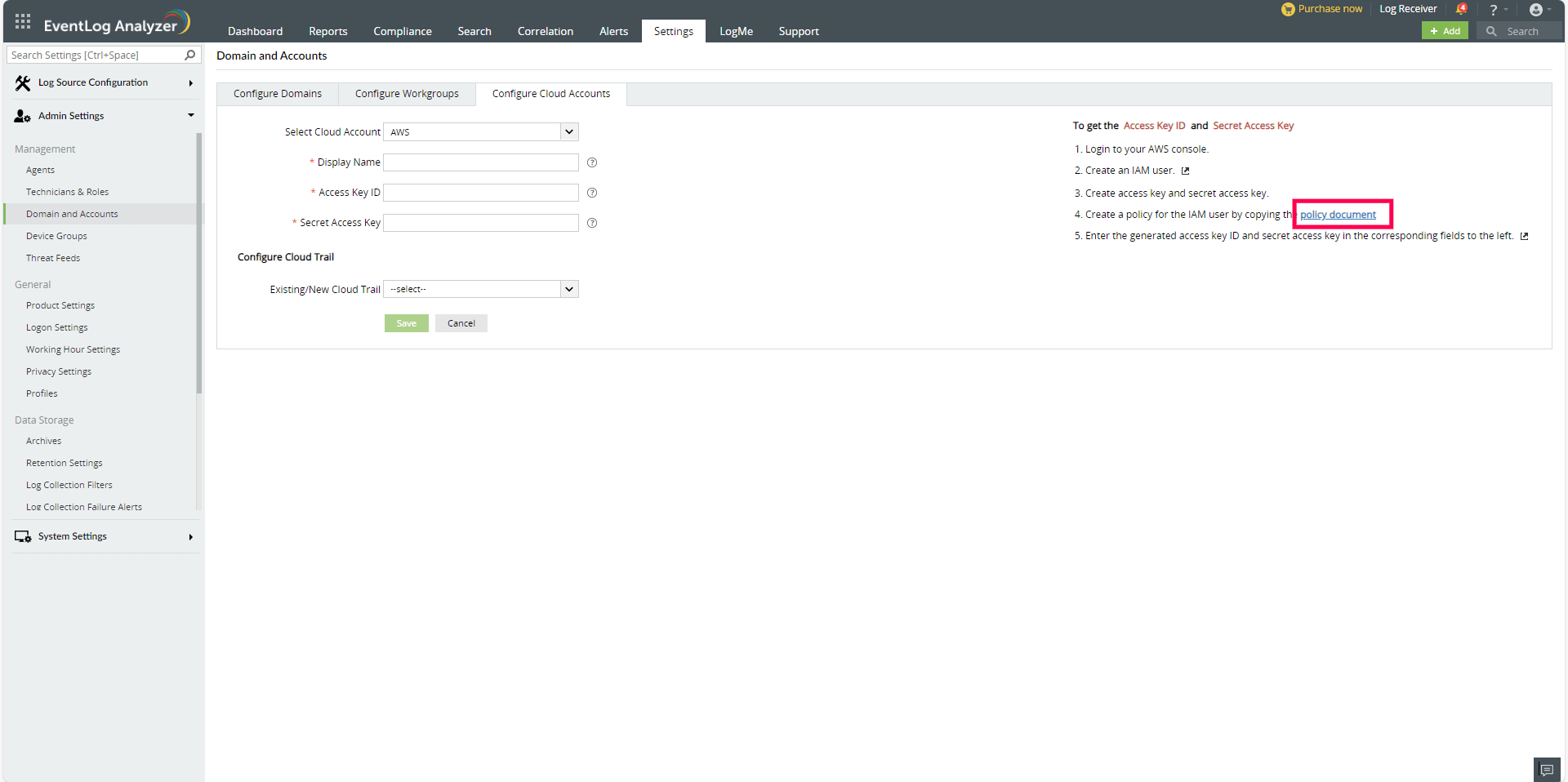Click the Purchase now shopping cart icon

(1287, 9)
